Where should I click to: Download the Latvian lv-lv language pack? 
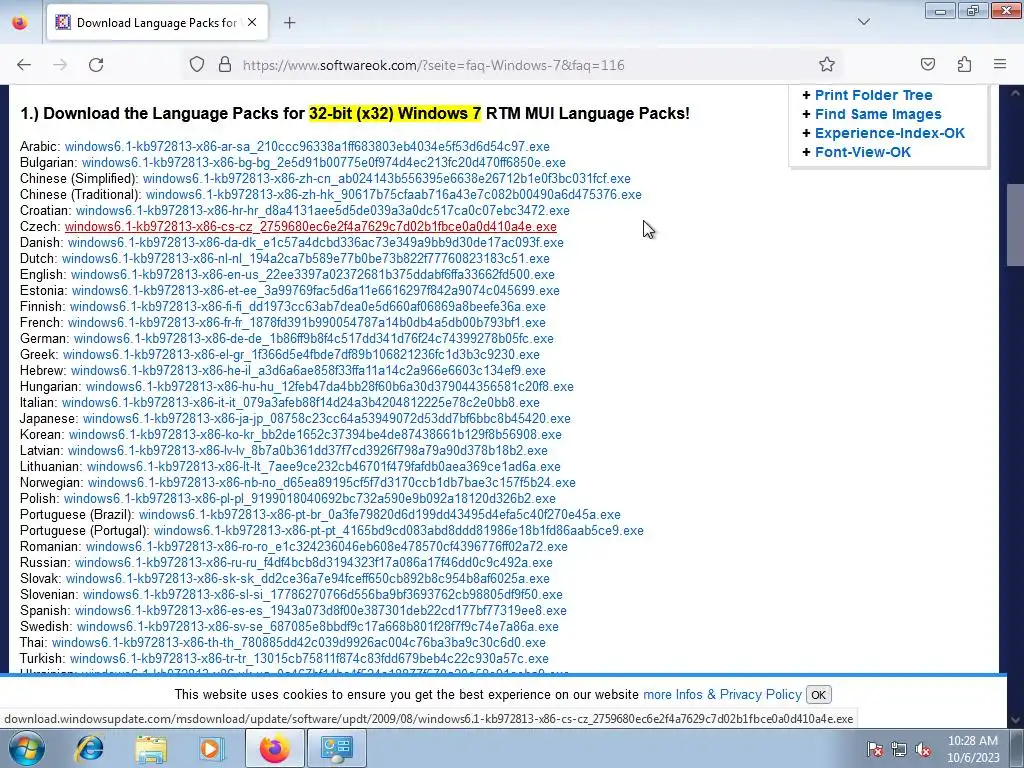[x=308, y=451]
